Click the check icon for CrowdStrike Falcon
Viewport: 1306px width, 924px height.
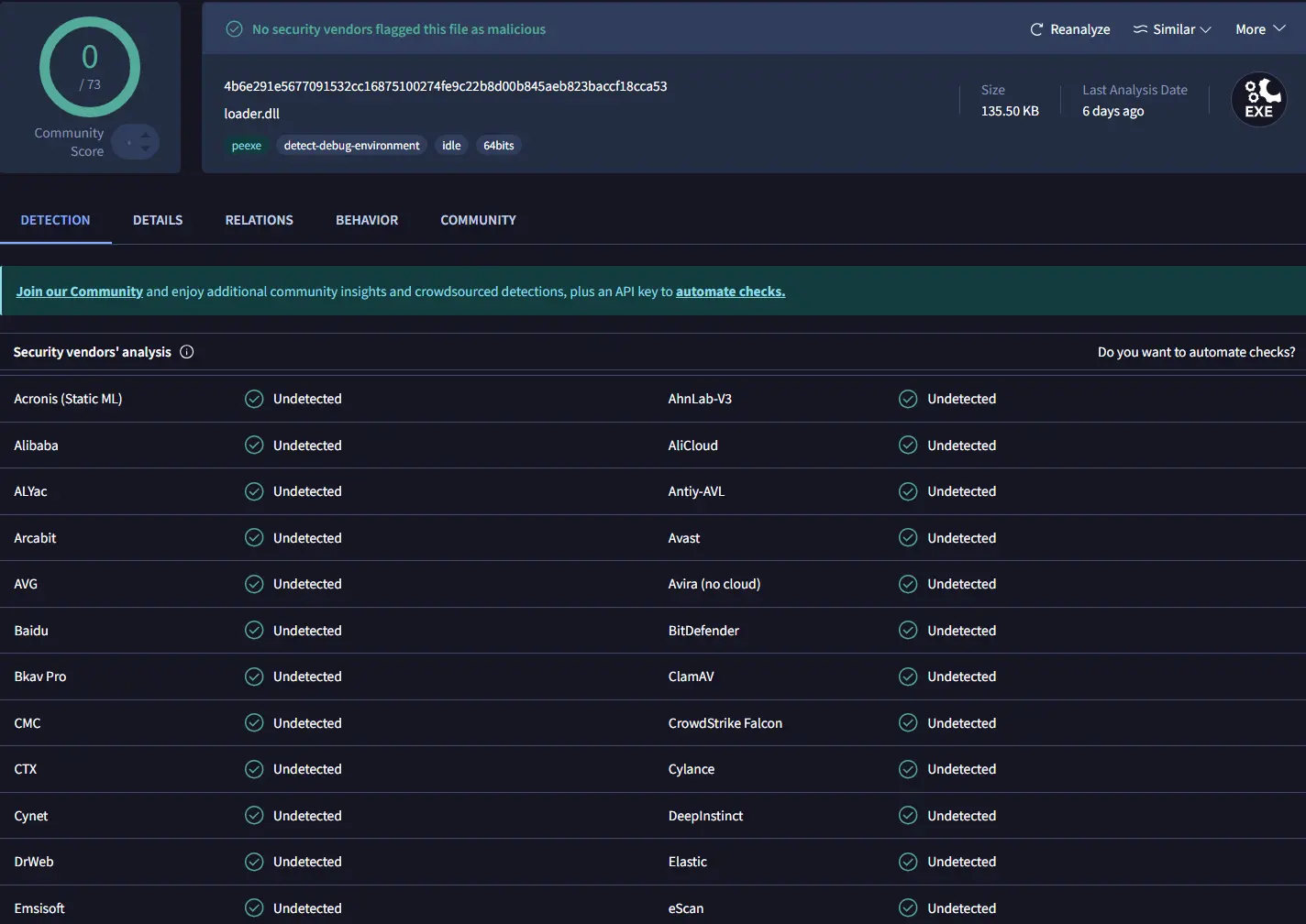(908, 723)
